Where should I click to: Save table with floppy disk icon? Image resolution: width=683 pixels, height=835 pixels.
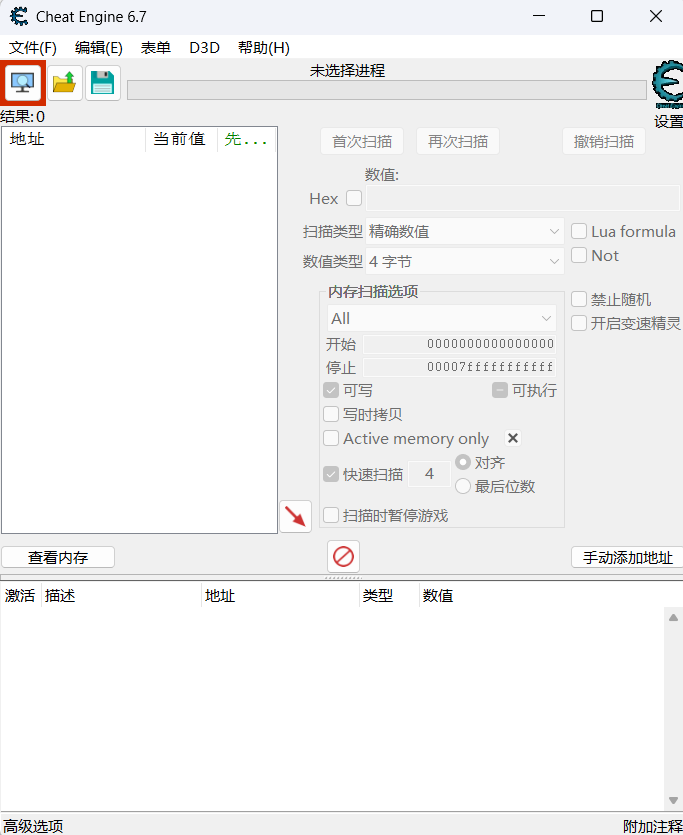point(103,83)
